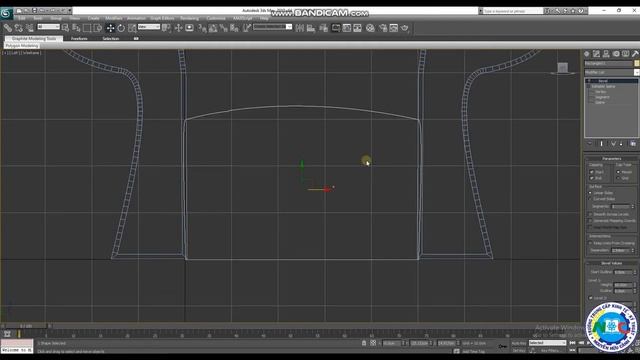The image size is (640, 360).
Task: Click the object color swatch
Action: [637, 63]
